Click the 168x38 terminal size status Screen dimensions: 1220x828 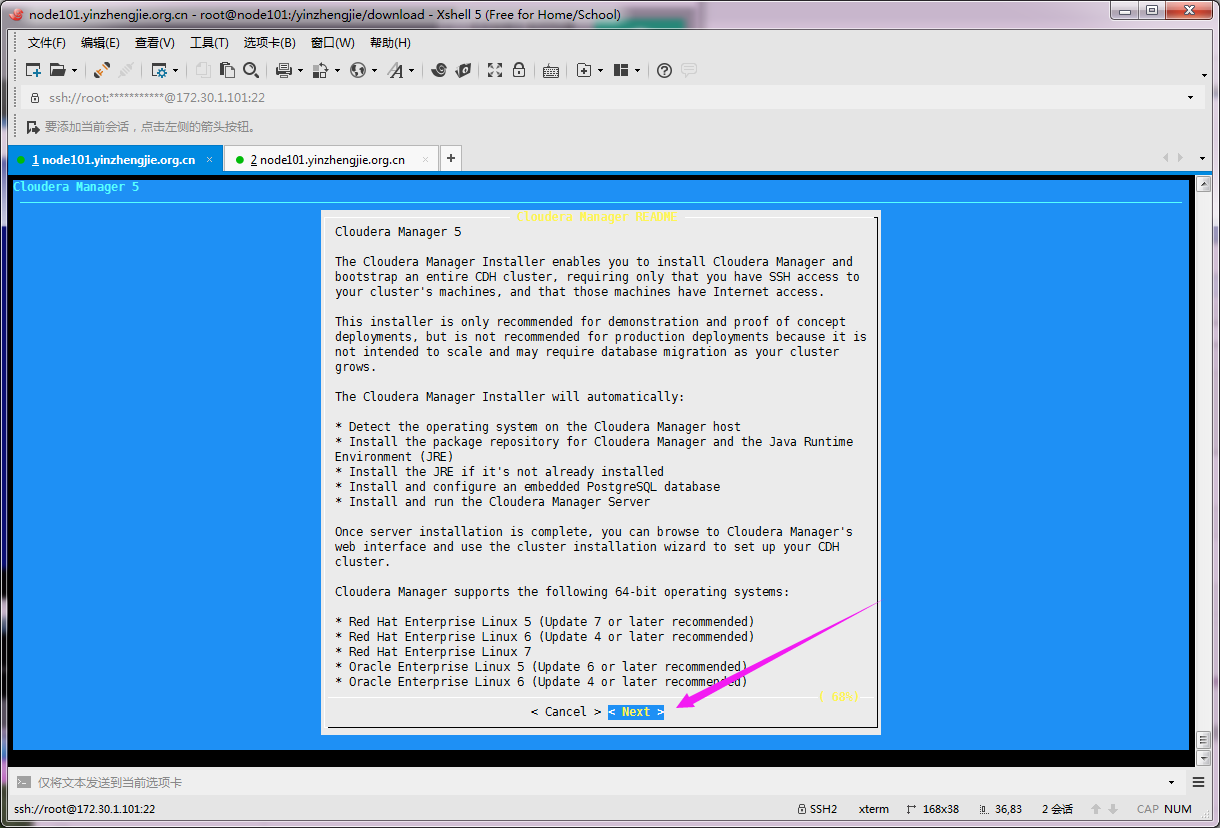tap(933, 809)
